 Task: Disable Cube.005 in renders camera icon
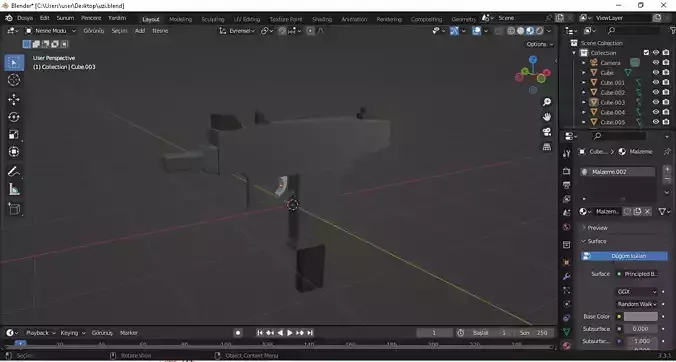click(x=666, y=122)
